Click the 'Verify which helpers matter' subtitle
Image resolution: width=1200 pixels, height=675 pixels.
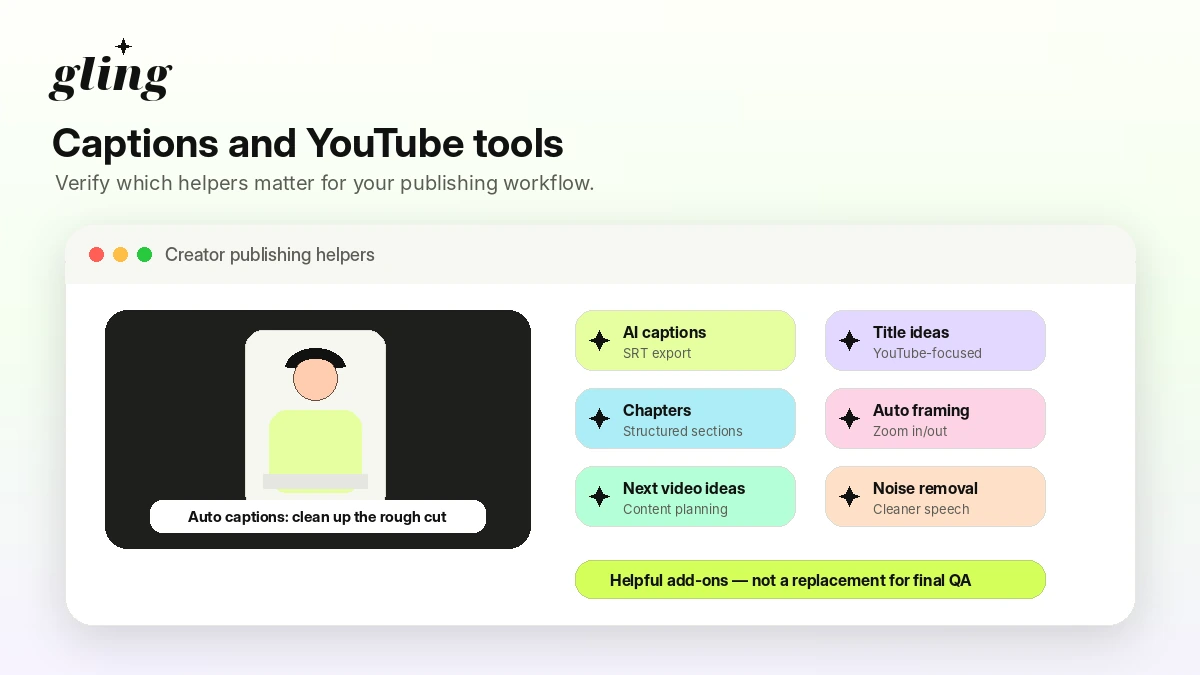(x=325, y=183)
